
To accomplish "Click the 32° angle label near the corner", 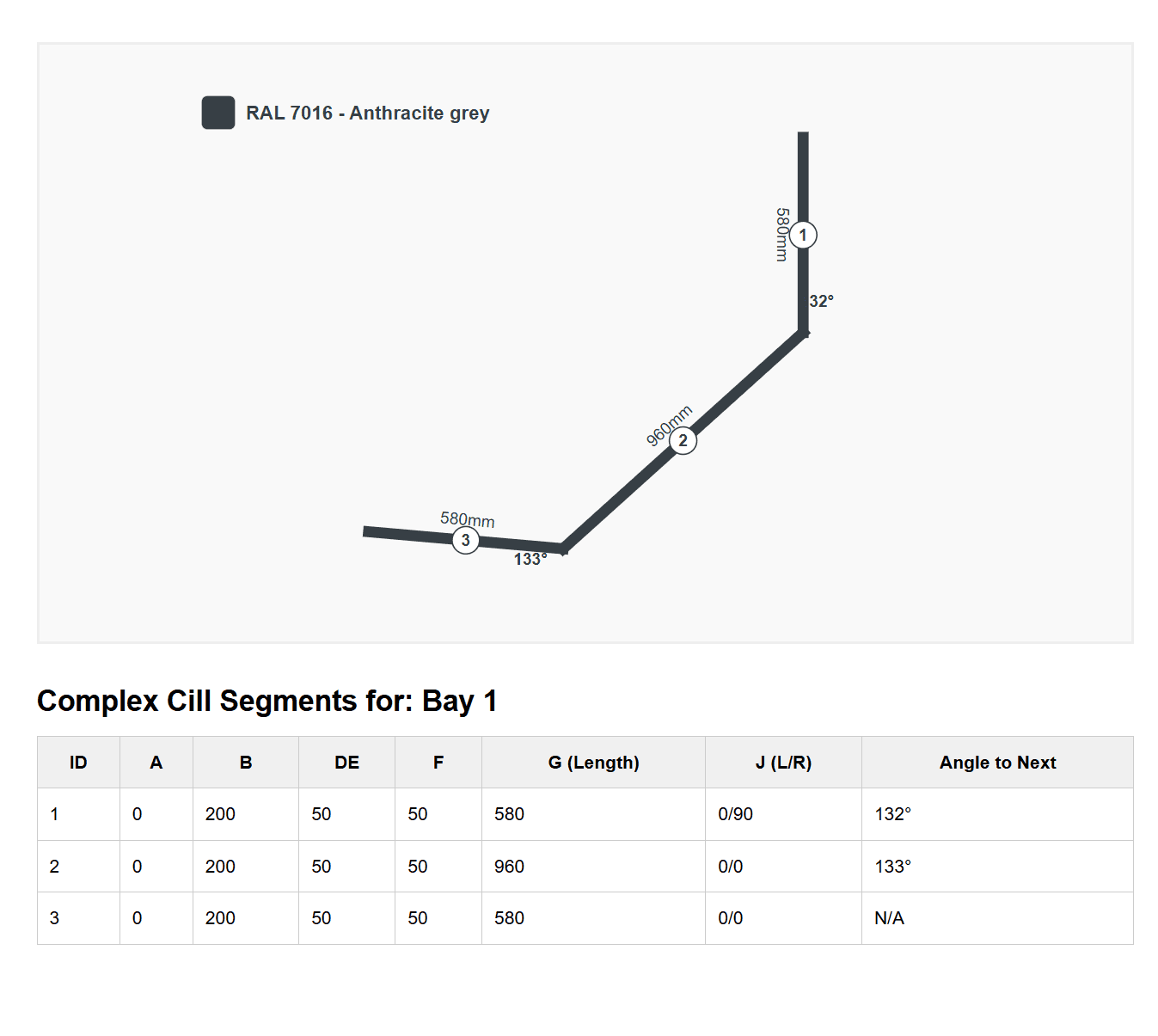I will pos(822,301).
